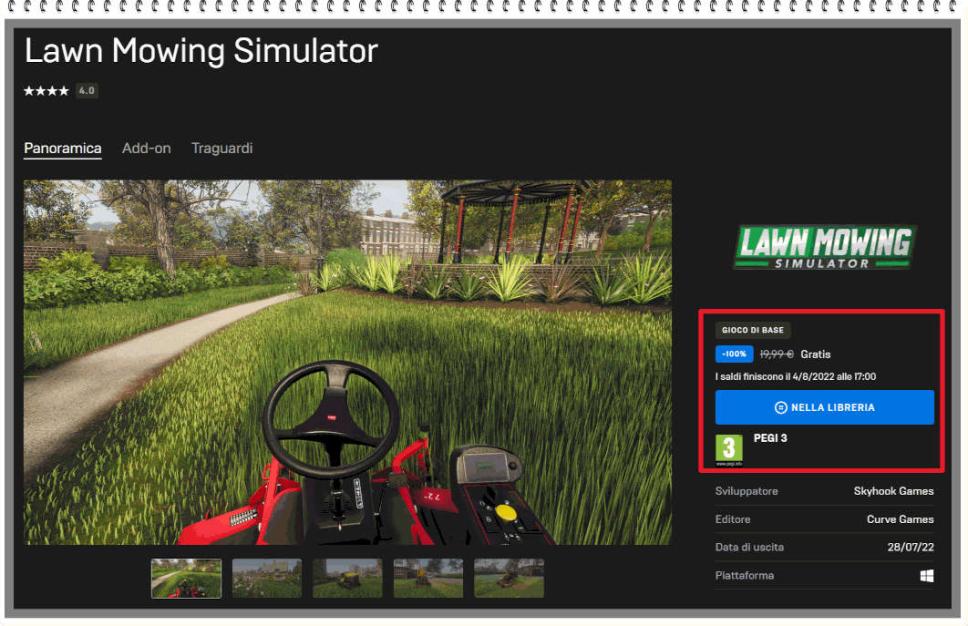Open the Skyhook Games developer link
This screenshot has height=626, width=968.
tap(896, 491)
